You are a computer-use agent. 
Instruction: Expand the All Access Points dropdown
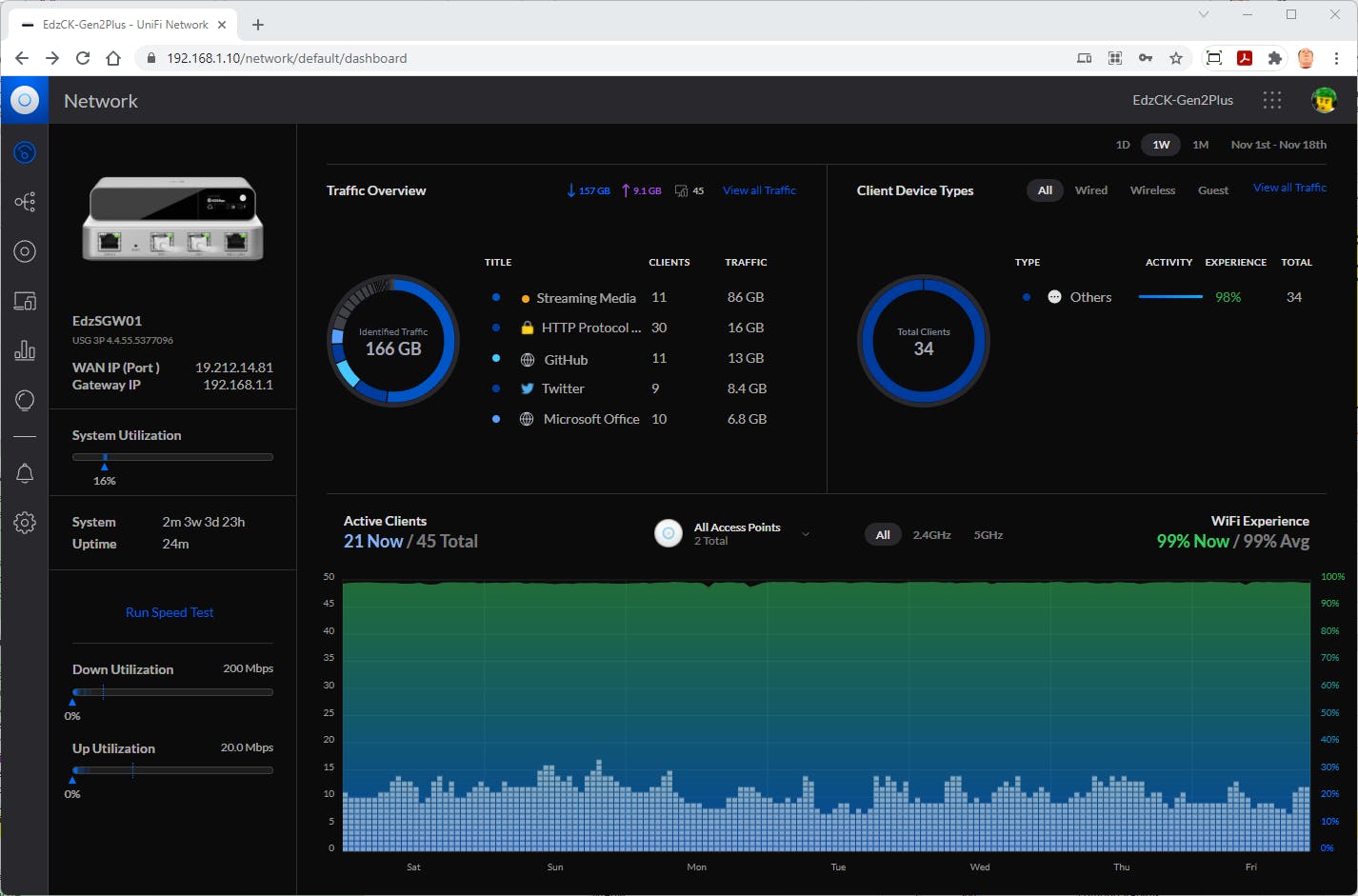pos(806,534)
